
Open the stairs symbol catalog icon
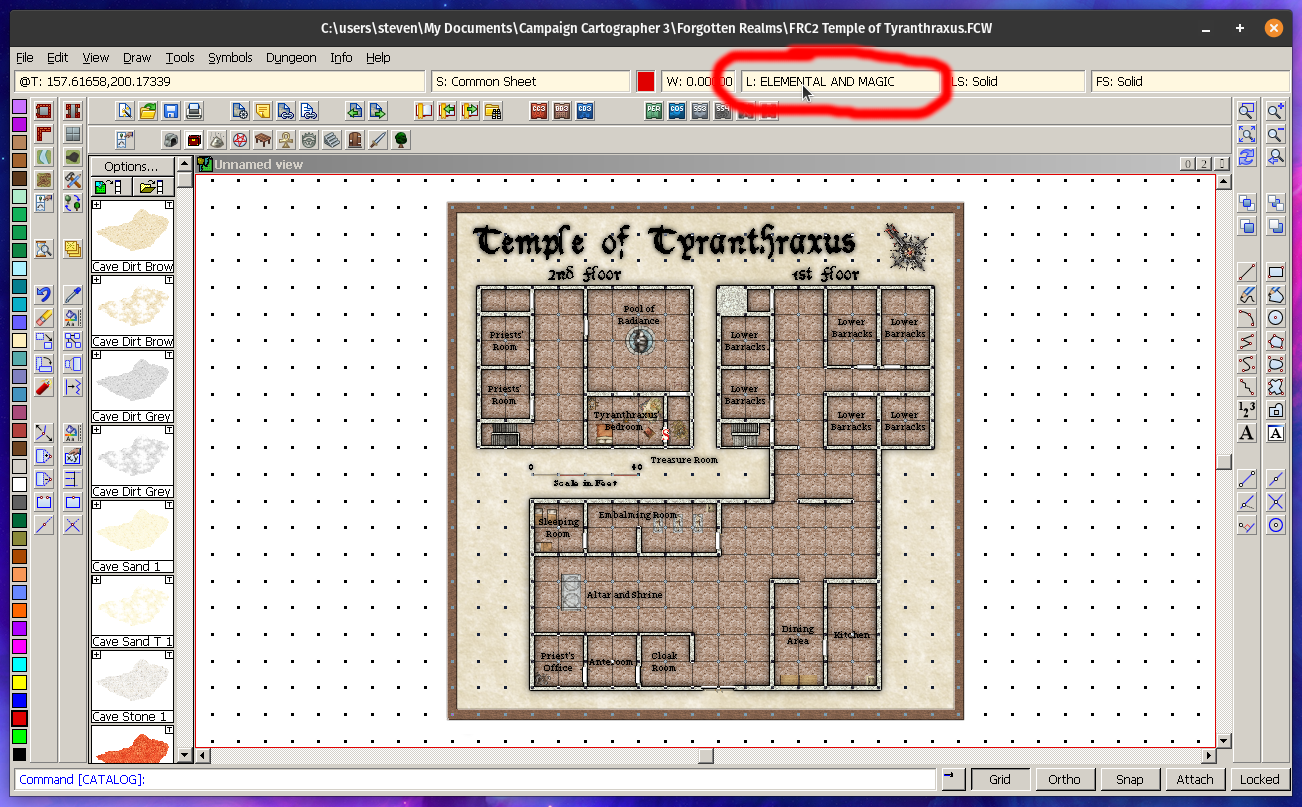[332, 140]
